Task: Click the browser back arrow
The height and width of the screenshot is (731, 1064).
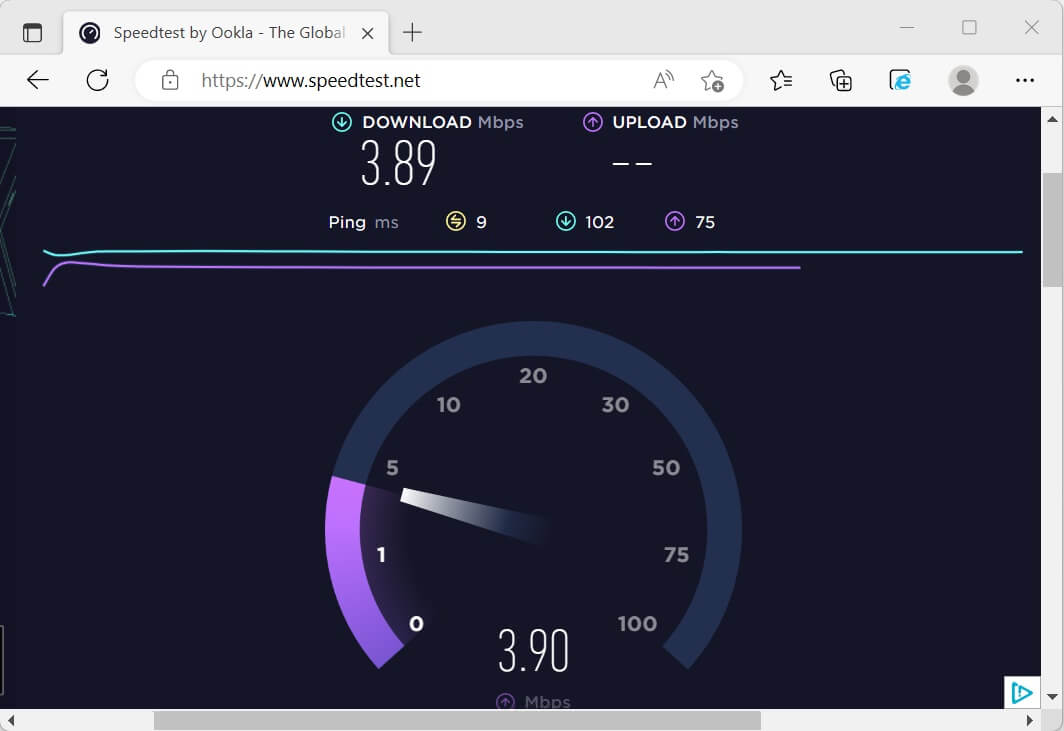Action: 38,81
